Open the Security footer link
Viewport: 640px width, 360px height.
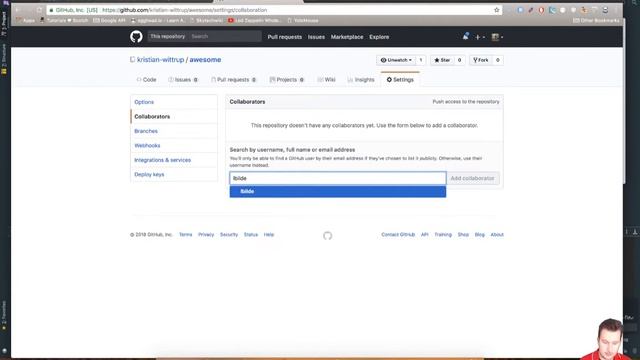pyautogui.click(x=229, y=235)
